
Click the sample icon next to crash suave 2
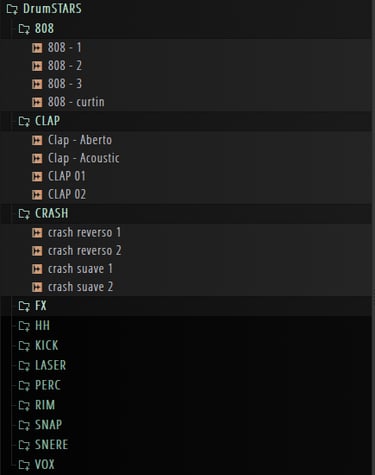click(37, 287)
